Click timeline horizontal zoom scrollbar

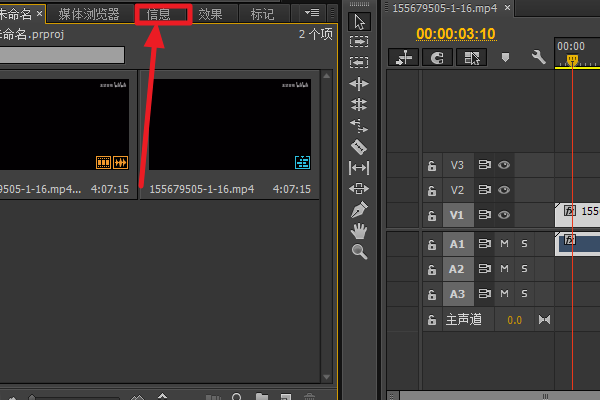pyautogui.click(x=499, y=396)
